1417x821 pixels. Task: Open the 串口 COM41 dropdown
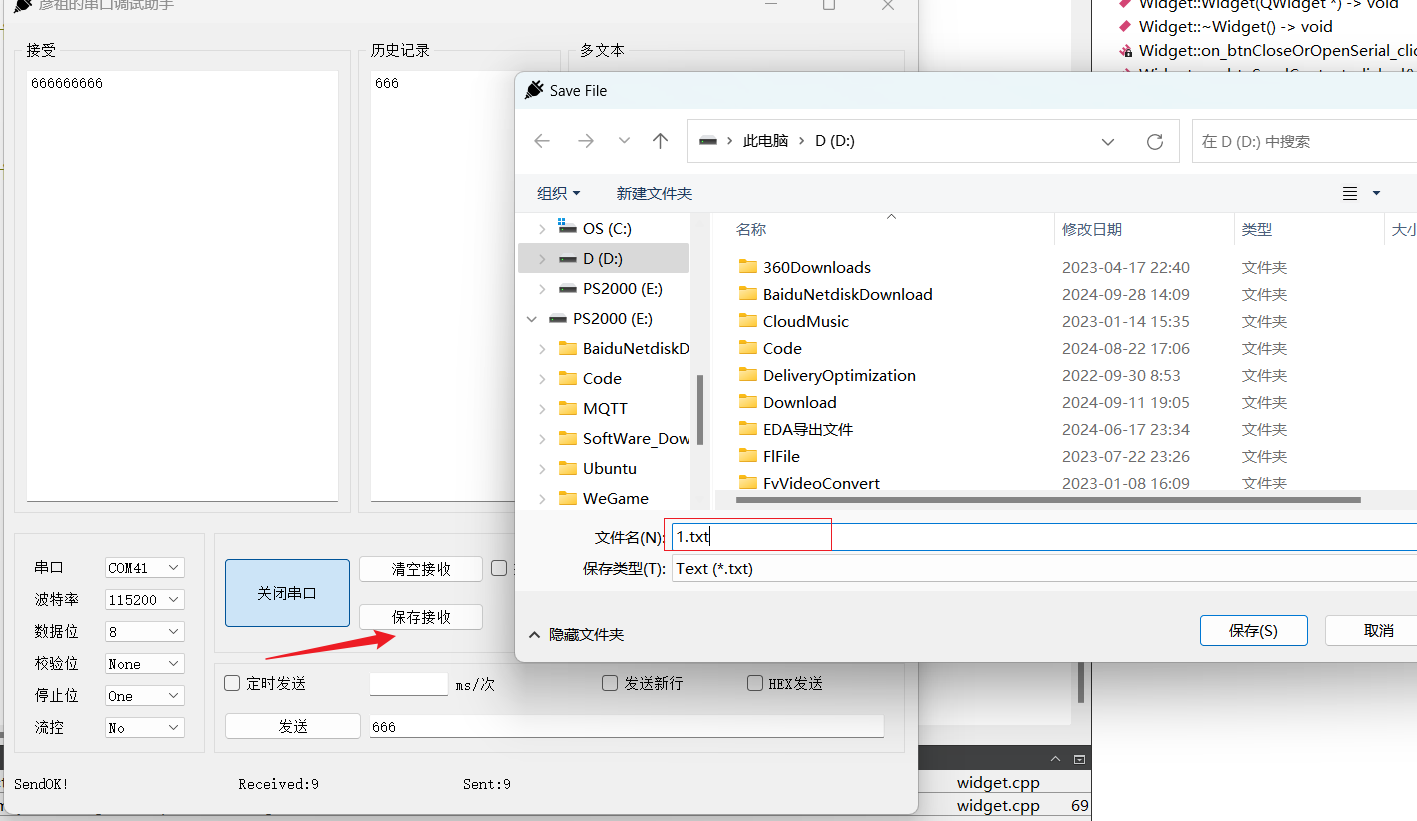coord(145,568)
